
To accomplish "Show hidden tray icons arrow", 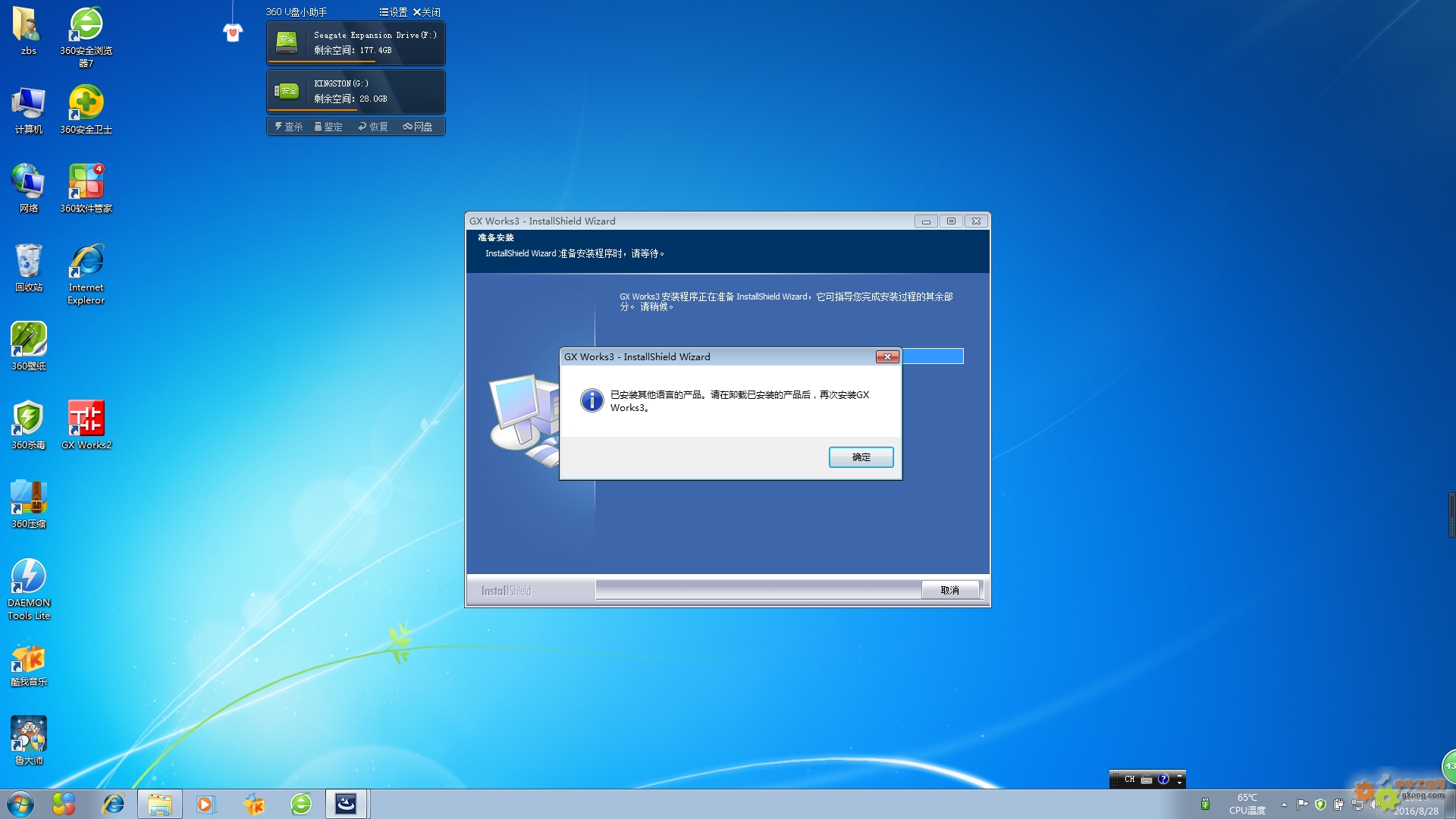I will (x=1284, y=805).
